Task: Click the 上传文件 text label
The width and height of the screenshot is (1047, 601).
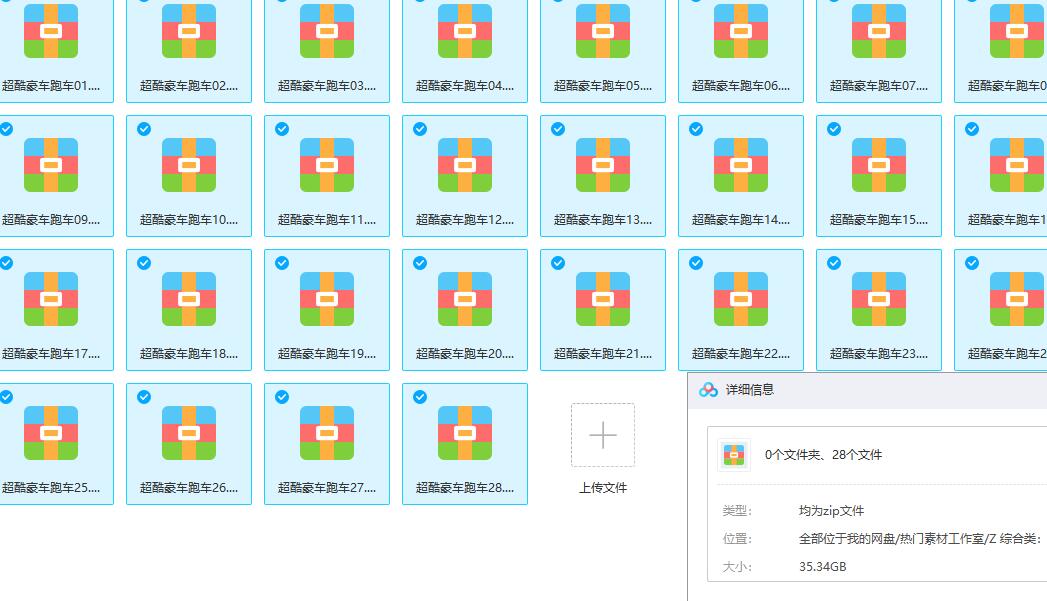Action: 603,488
